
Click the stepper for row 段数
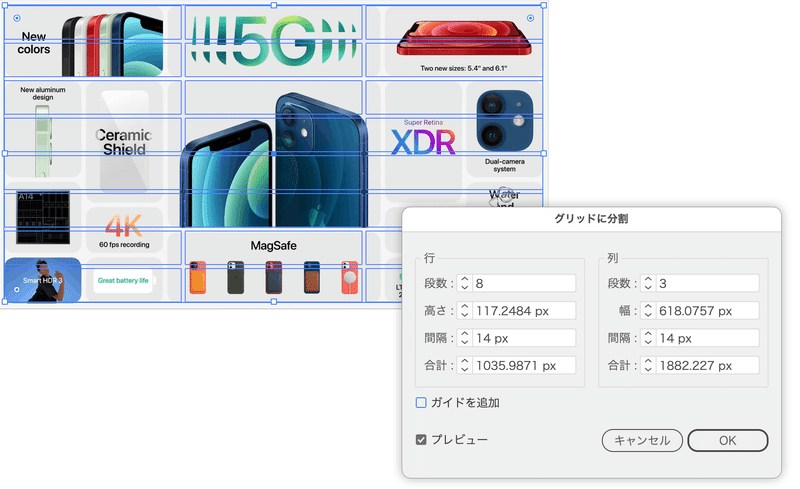464,283
